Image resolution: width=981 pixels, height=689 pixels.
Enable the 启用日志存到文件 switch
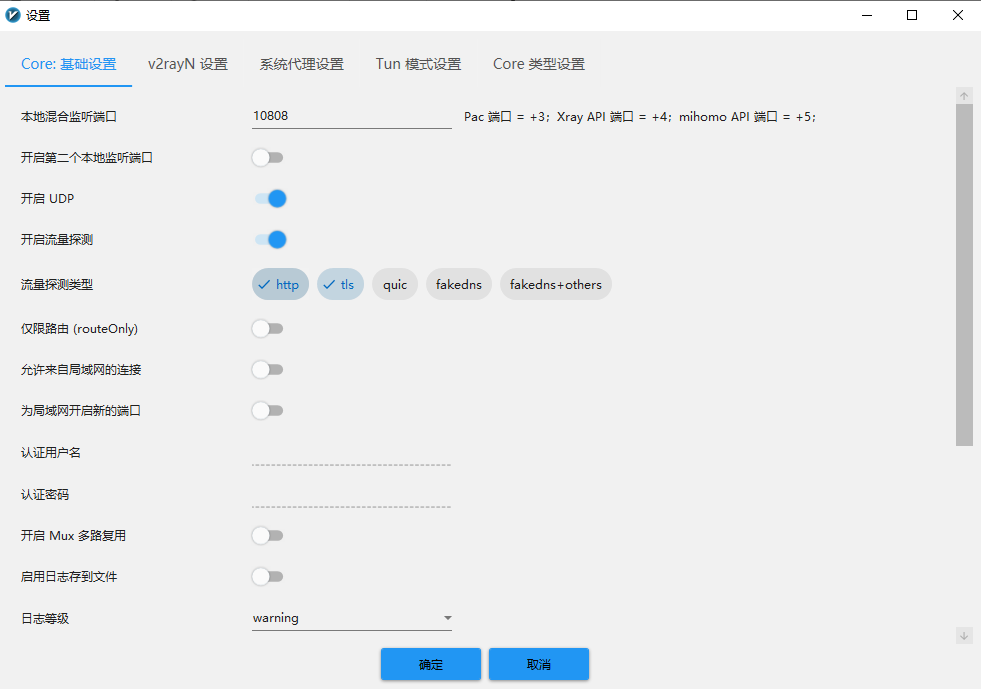pos(268,576)
